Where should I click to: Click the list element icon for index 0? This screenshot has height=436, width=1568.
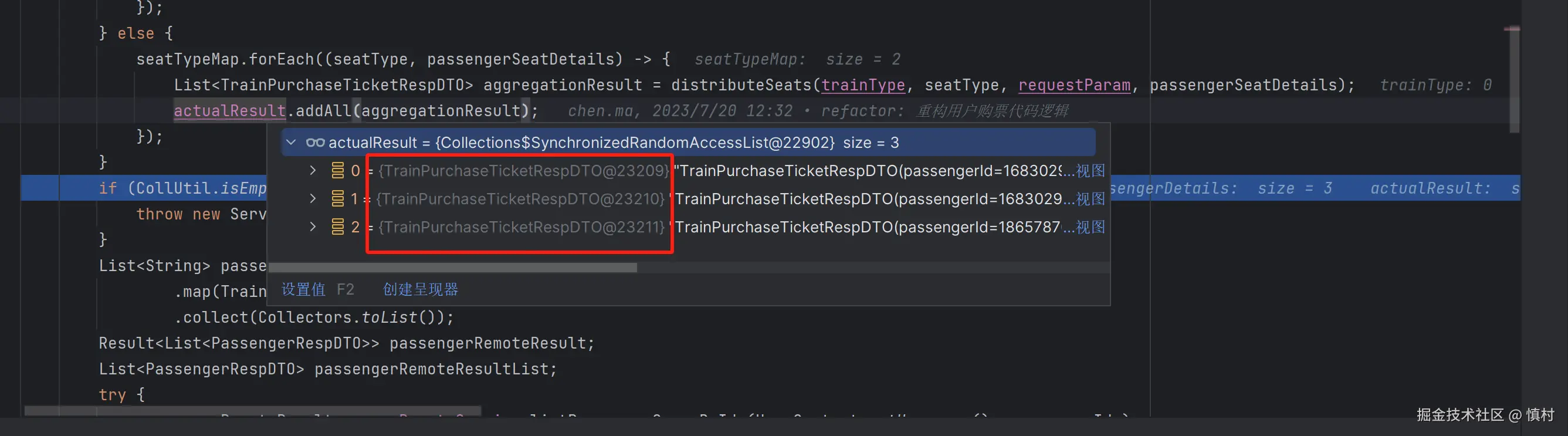(x=337, y=171)
